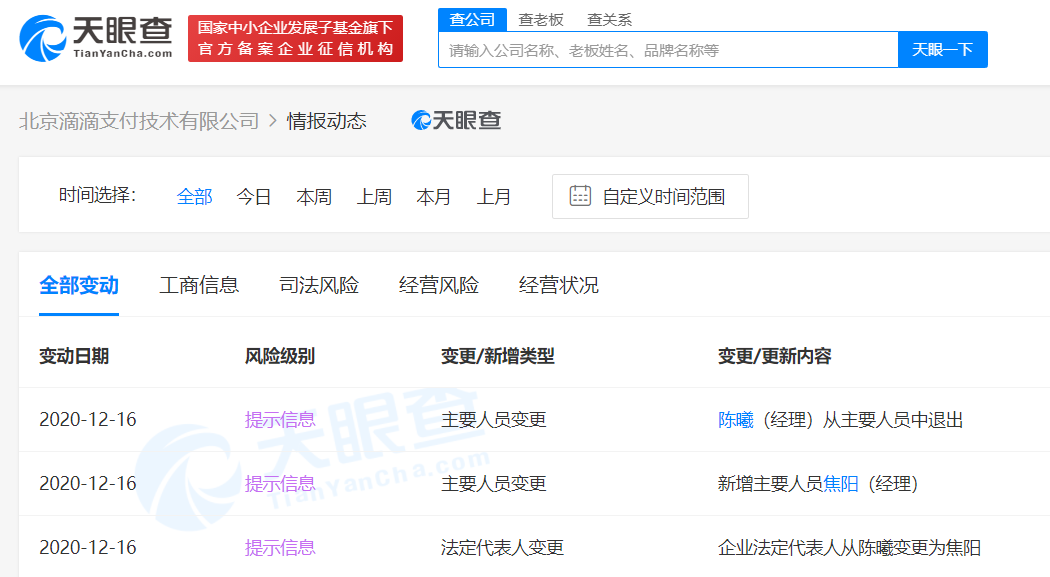Filter time by 上月

click(x=494, y=197)
